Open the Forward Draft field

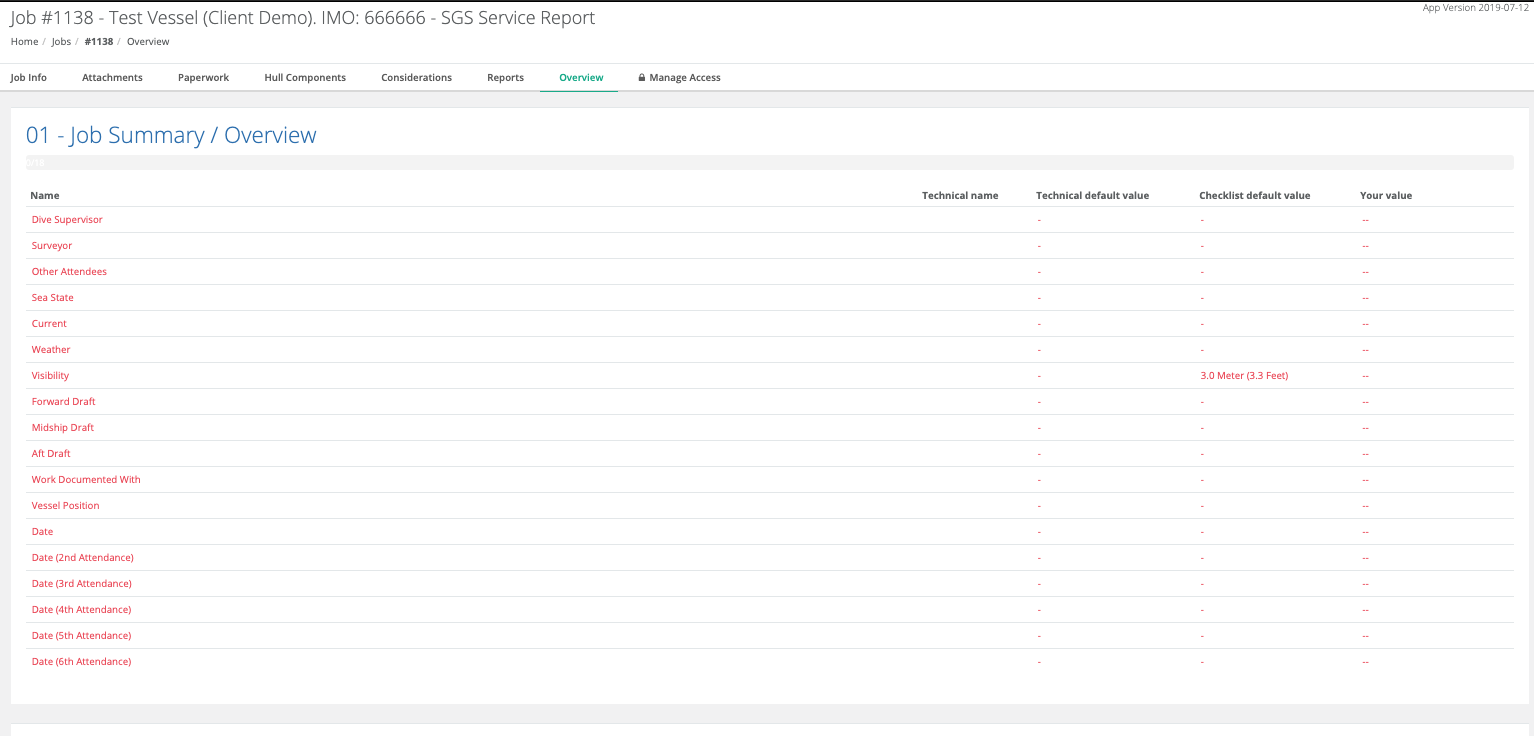point(63,401)
